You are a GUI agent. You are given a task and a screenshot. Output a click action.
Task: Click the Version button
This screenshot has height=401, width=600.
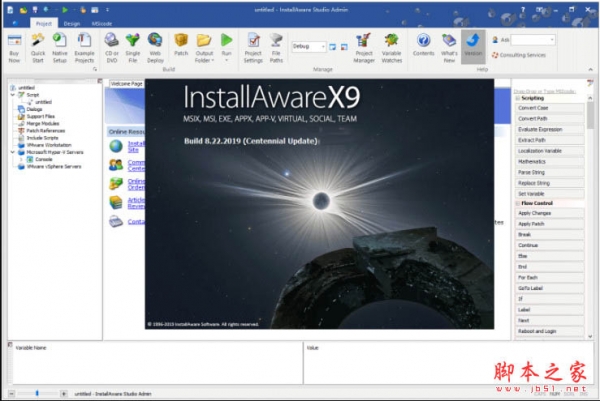pyautogui.click(x=473, y=47)
